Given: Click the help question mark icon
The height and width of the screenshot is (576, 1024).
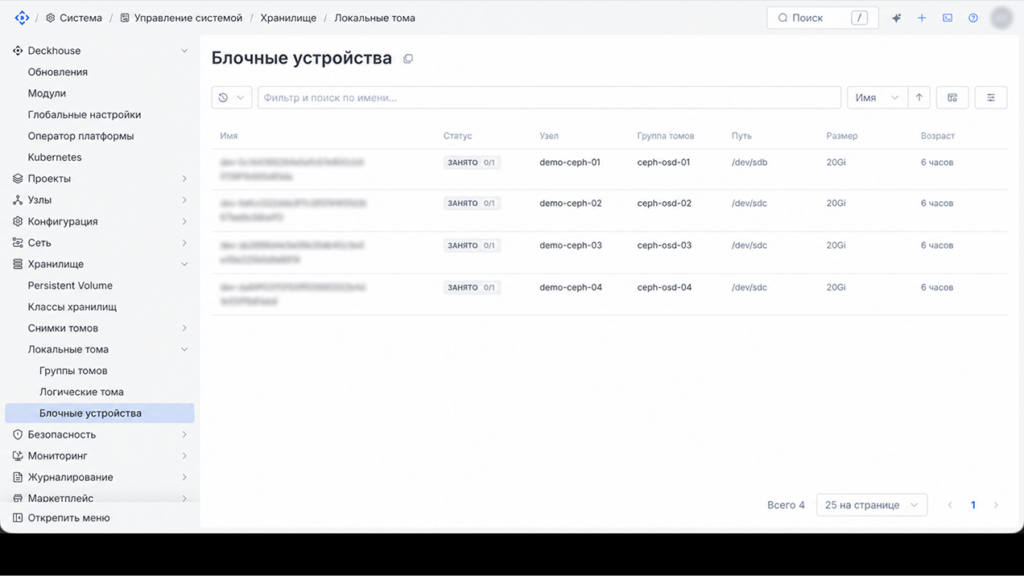Looking at the screenshot, I should (x=973, y=18).
